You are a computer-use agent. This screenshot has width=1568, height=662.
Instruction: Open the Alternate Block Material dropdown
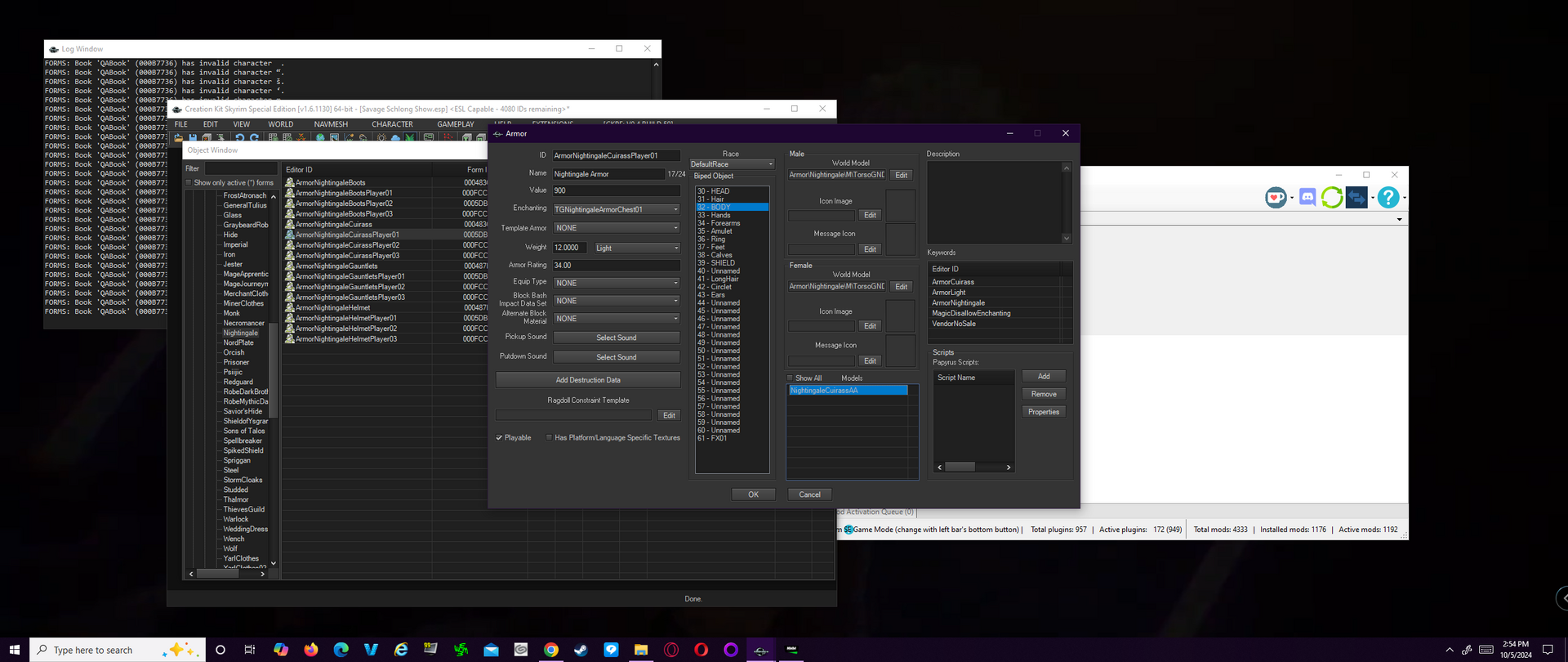pos(617,319)
